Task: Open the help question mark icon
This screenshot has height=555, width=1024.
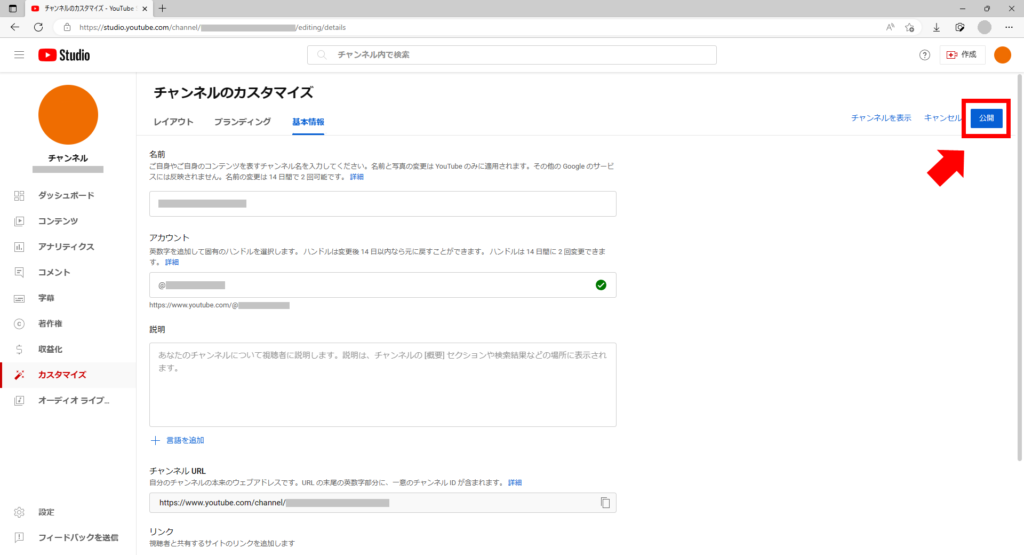Action: [x=924, y=55]
